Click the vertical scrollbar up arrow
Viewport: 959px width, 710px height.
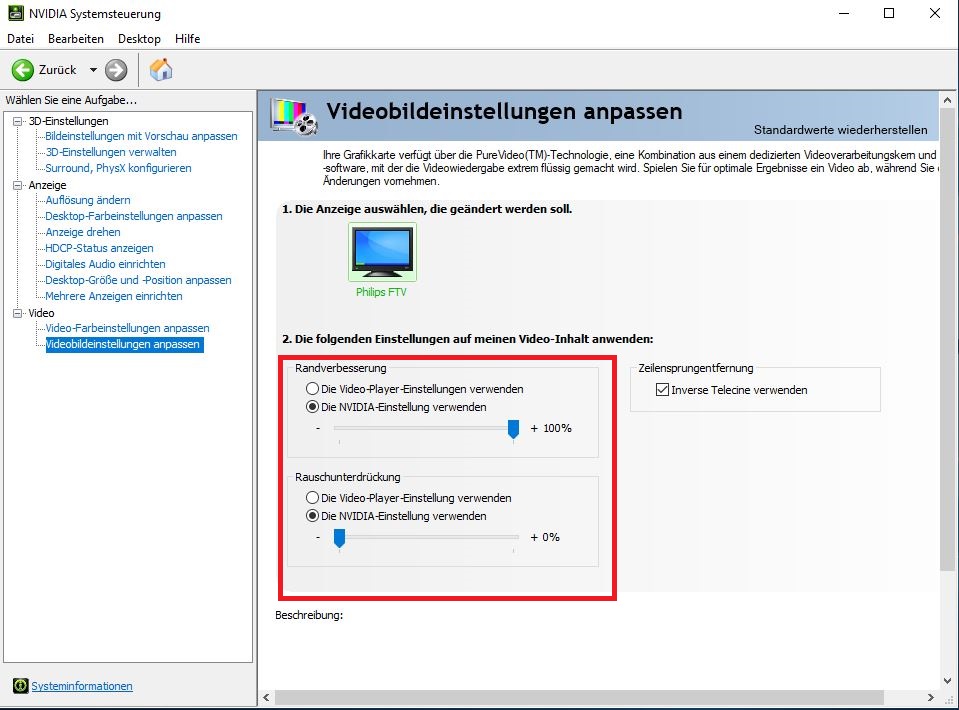947,100
